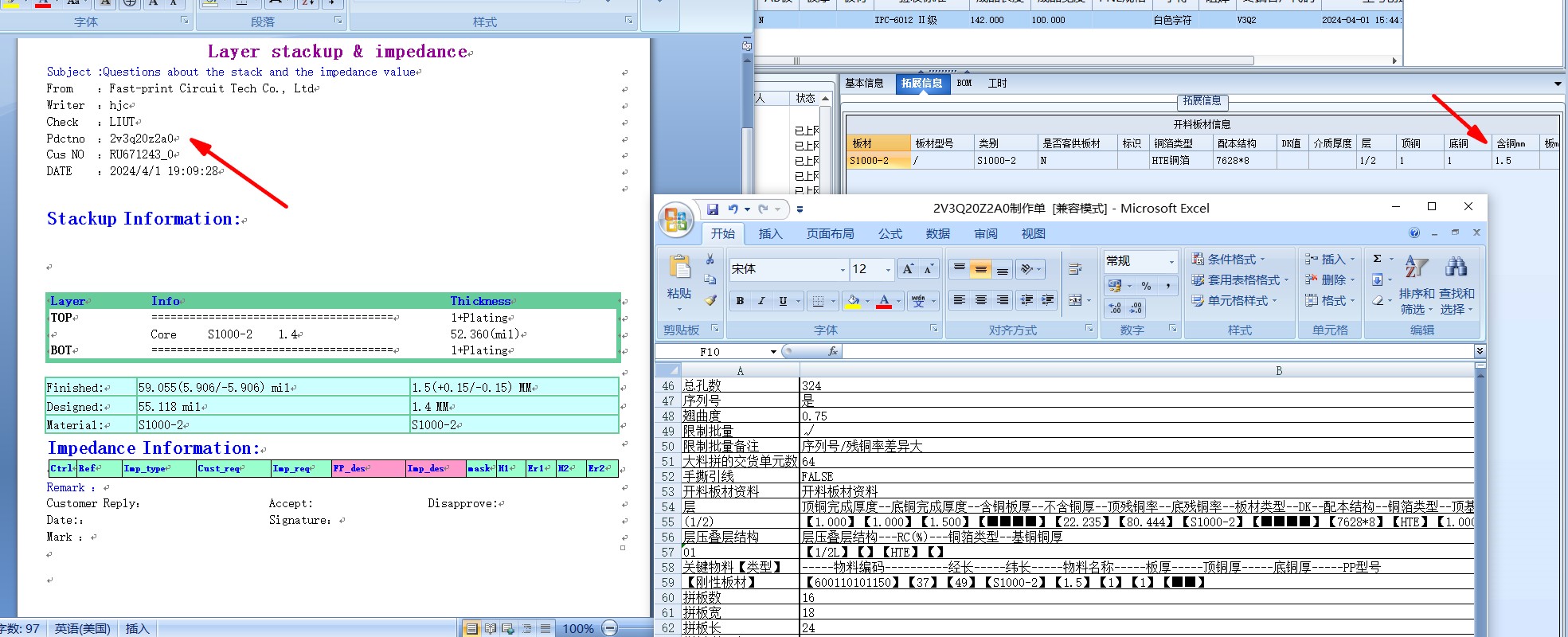Open the 常规 number format dropdown
This screenshot has height=637, width=1568.
click(1171, 261)
